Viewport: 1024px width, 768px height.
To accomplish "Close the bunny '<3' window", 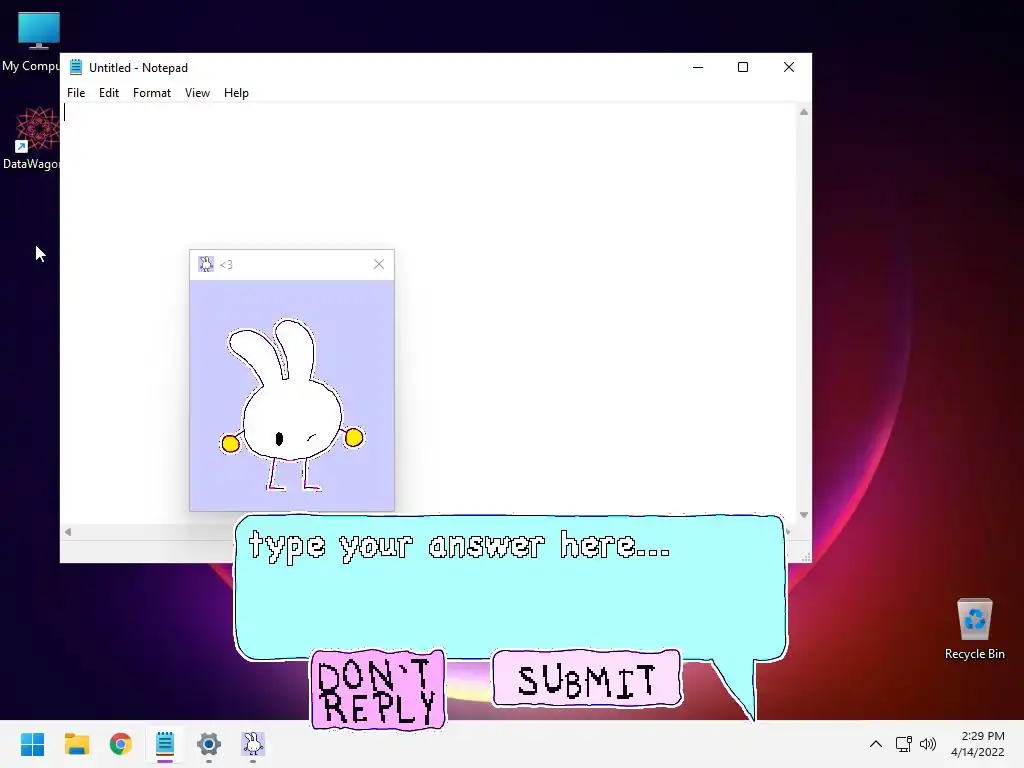I will click(379, 264).
